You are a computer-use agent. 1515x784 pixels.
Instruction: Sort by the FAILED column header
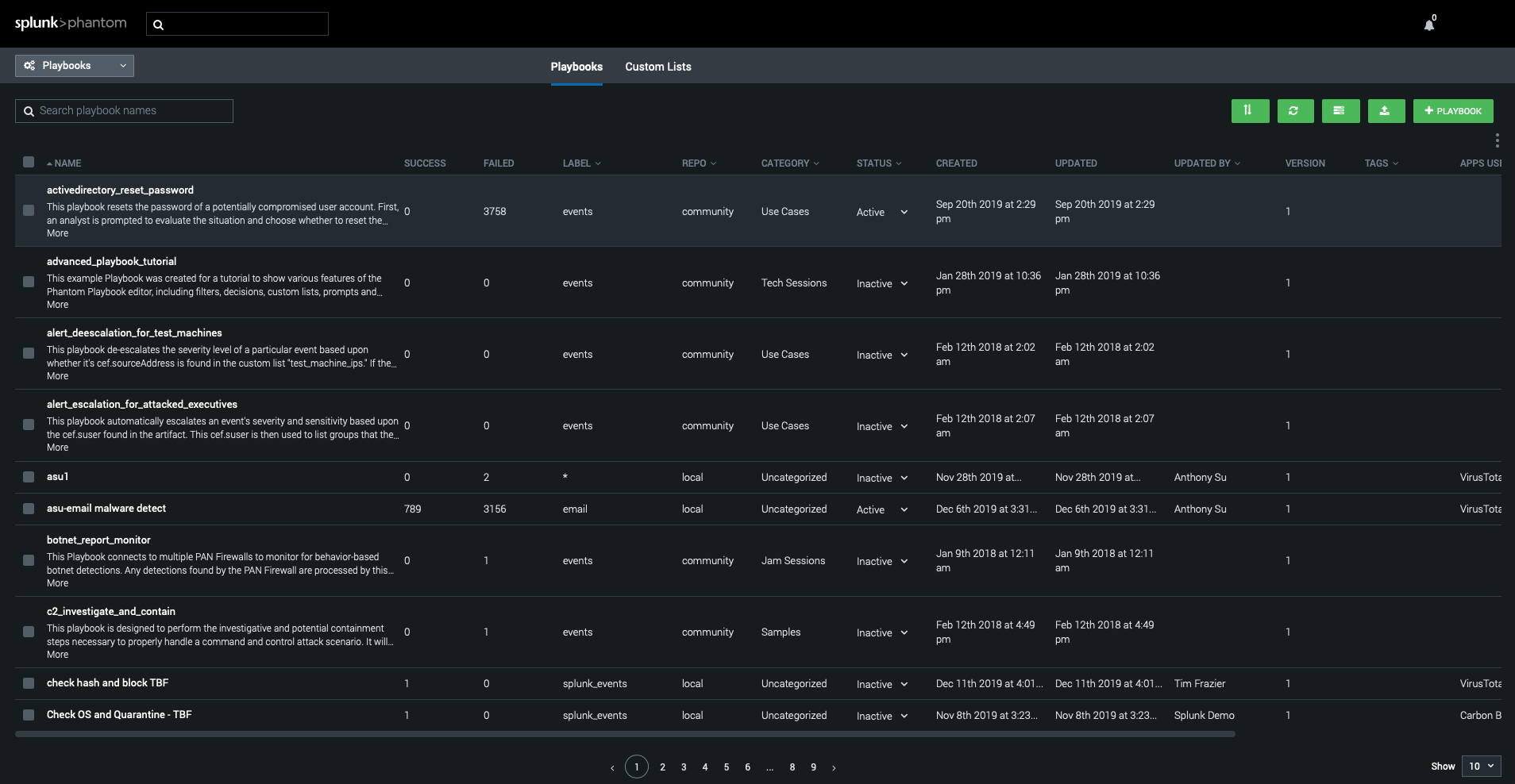[499, 163]
